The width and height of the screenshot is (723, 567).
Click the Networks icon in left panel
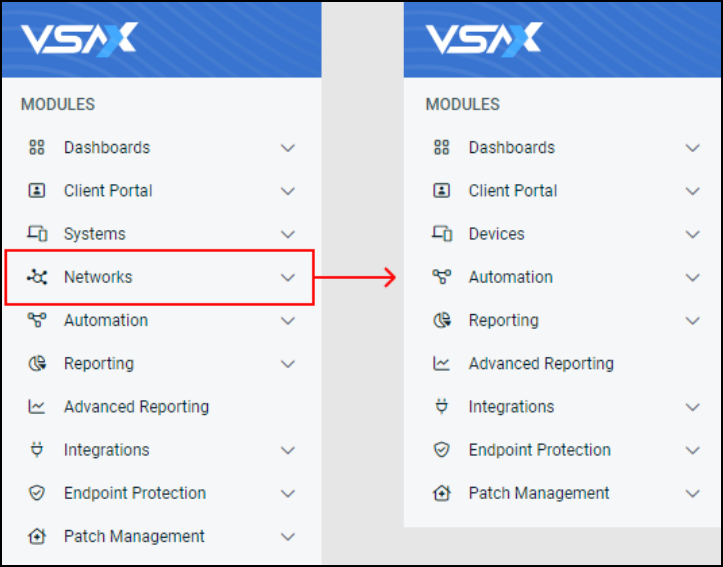pos(37,277)
